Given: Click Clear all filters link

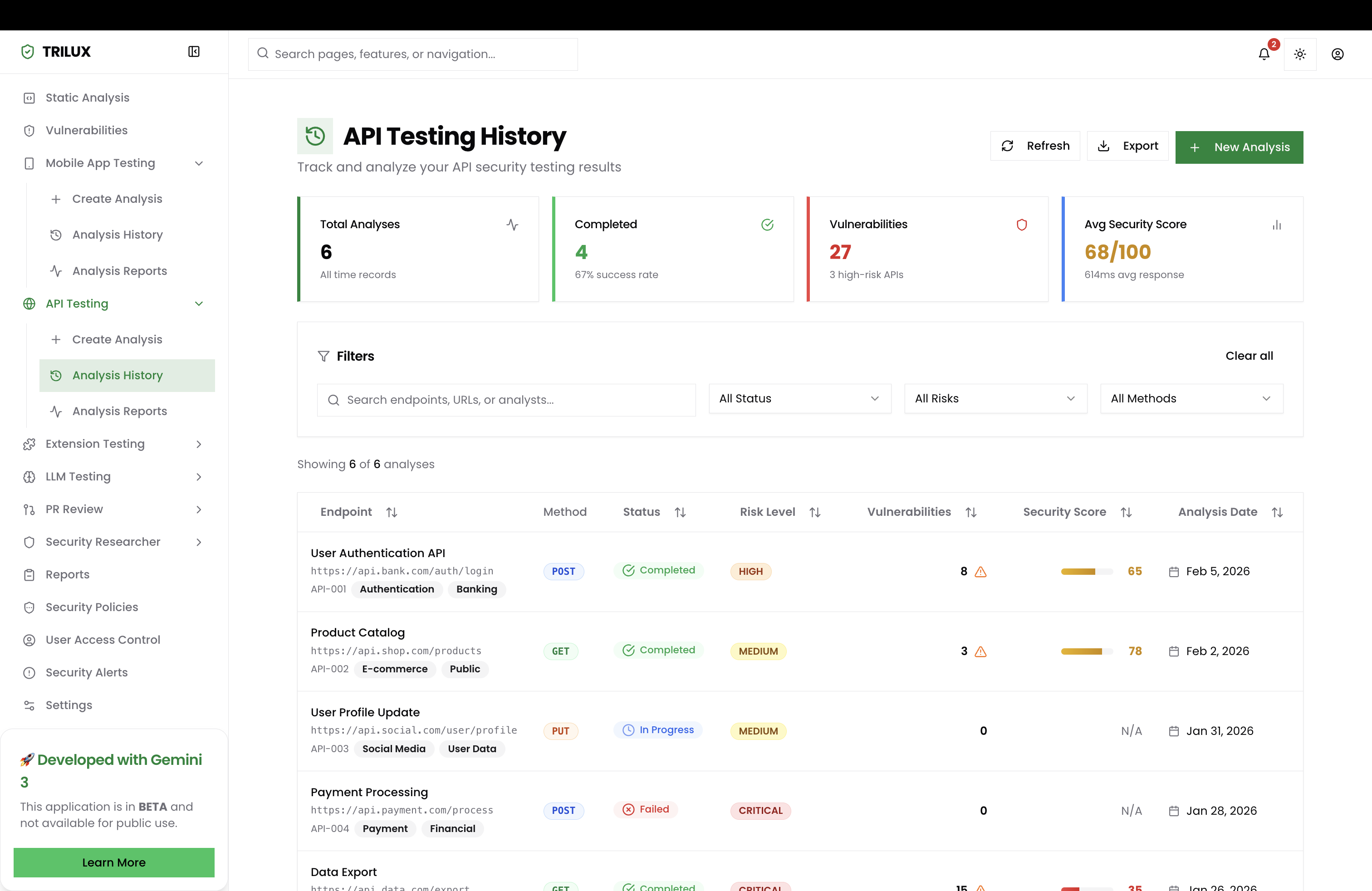Looking at the screenshot, I should pyautogui.click(x=1249, y=356).
